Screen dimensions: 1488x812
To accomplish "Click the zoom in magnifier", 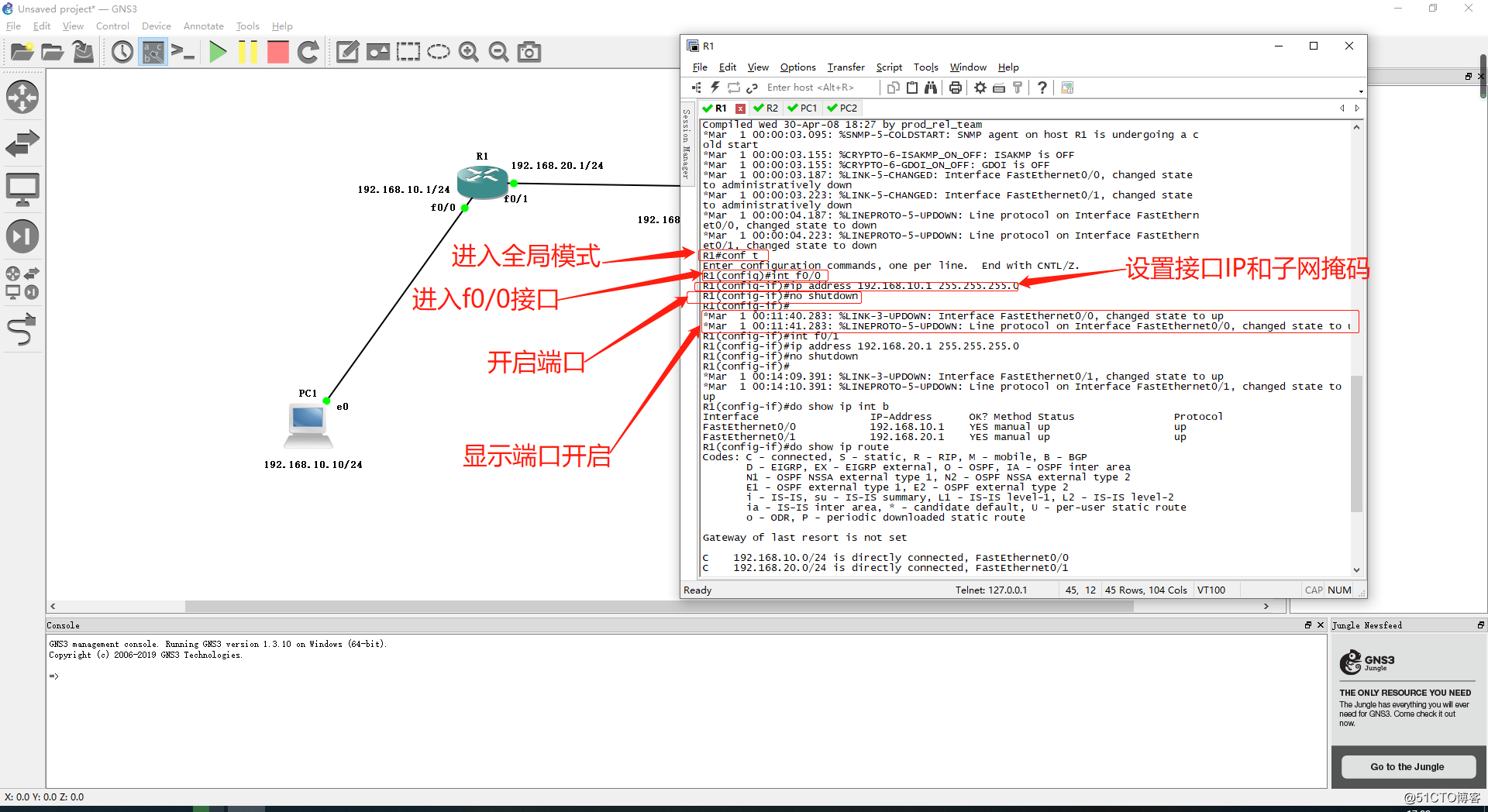I will (468, 52).
